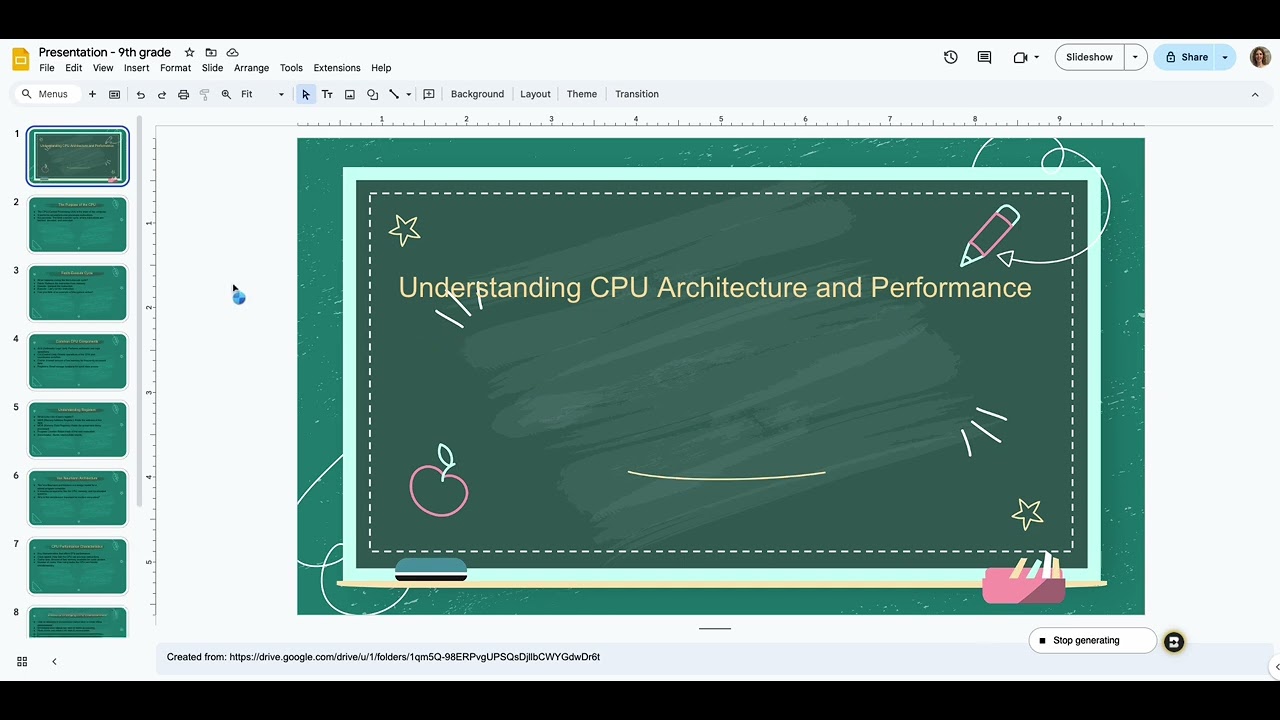Image resolution: width=1280 pixels, height=720 pixels.
Task: Click the Stop generating button
Action: click(1092, 641)
